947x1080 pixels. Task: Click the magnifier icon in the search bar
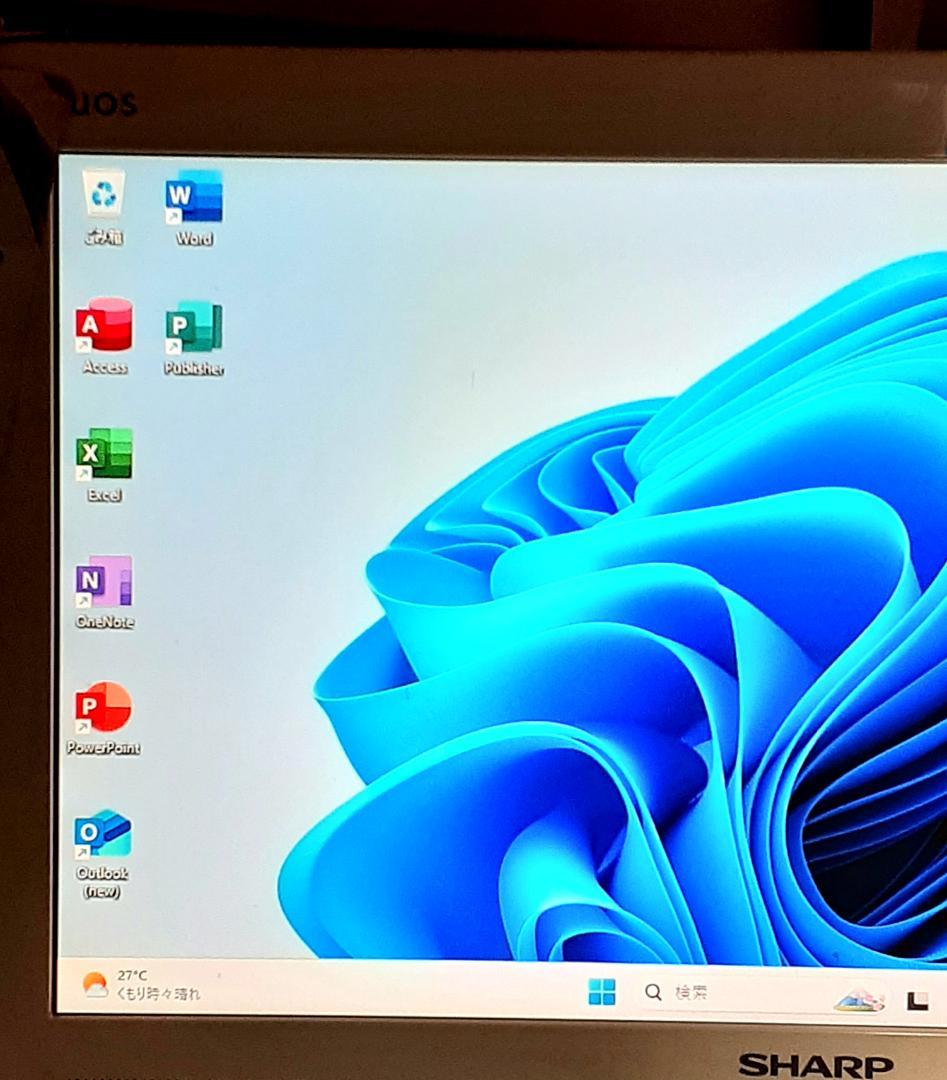click(653, 993)
